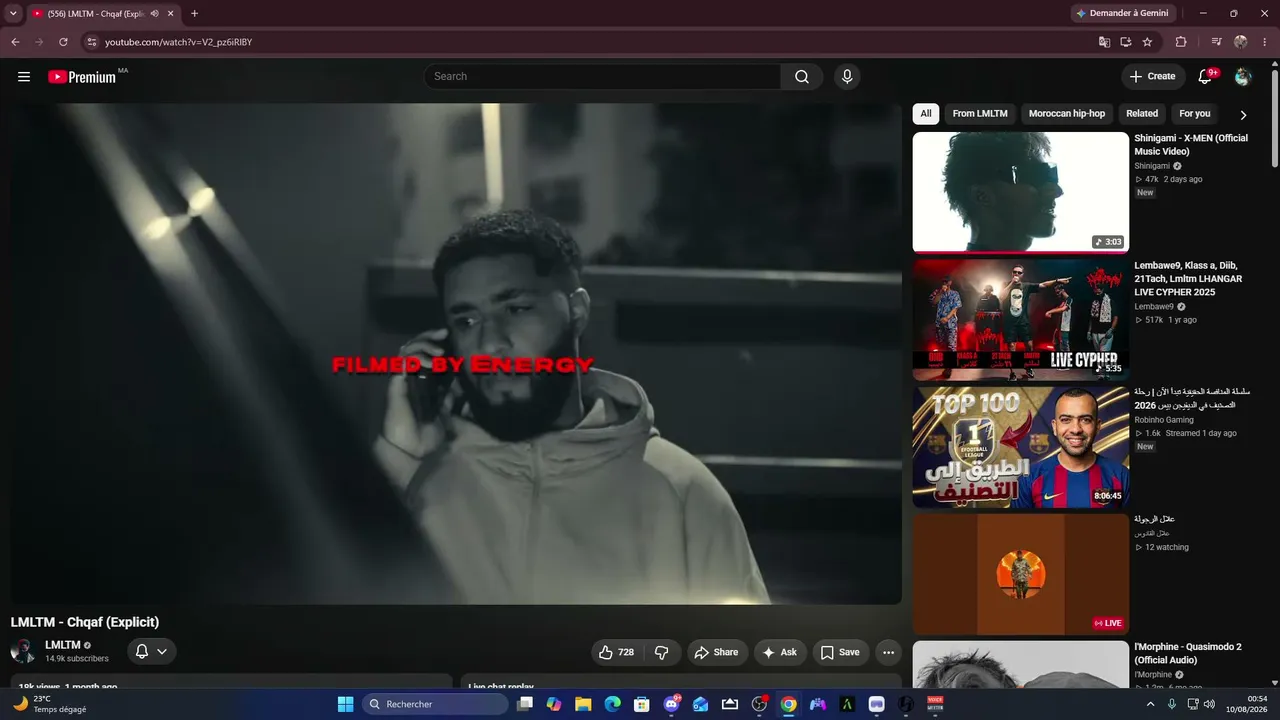
Task: Select the For you chip
Action: coord(1195,114)
